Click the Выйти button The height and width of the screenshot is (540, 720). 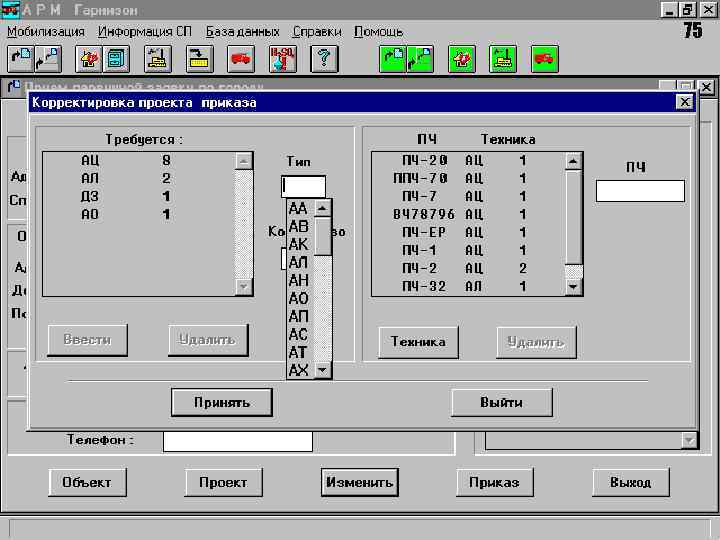coord(501,403)
